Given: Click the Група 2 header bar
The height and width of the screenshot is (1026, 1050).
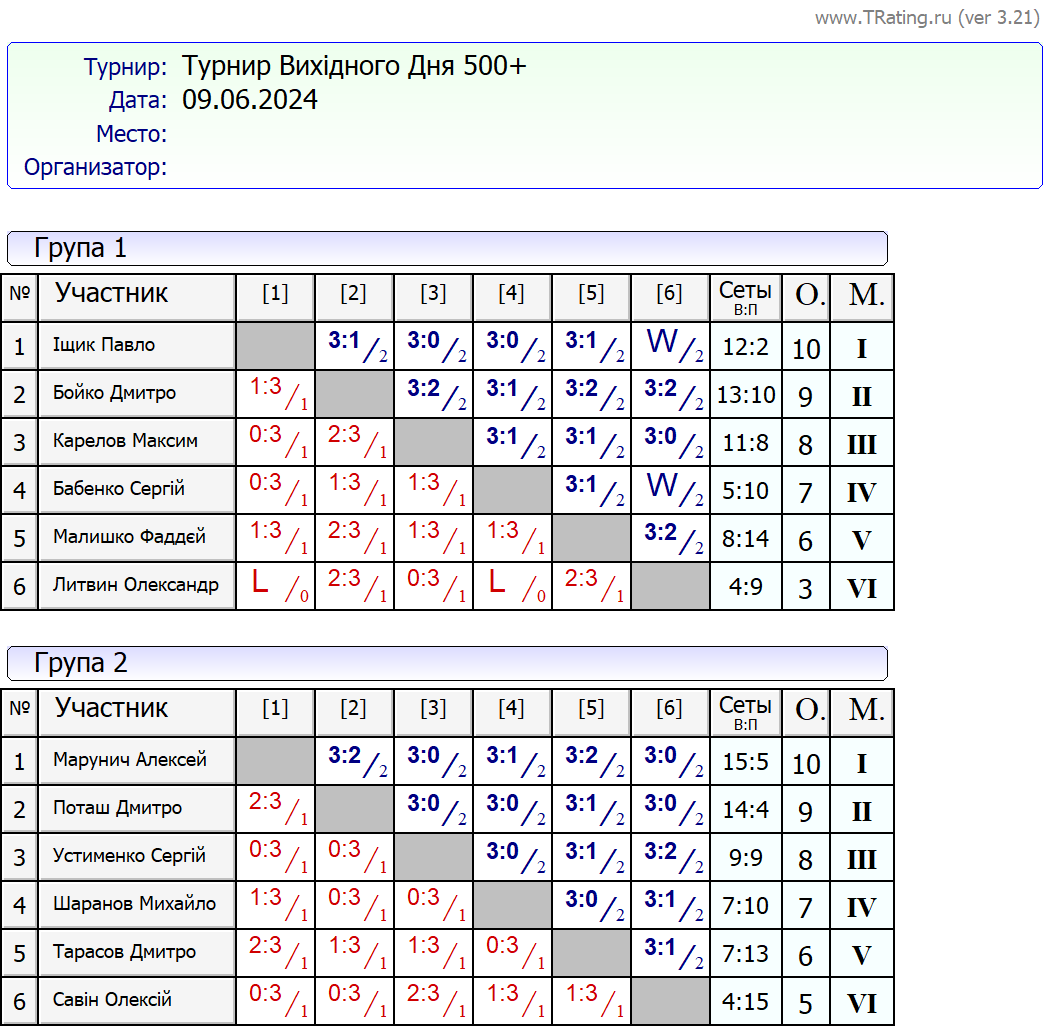Looking at the screenshot, I should pyautogui.click(x=447, y=663).
